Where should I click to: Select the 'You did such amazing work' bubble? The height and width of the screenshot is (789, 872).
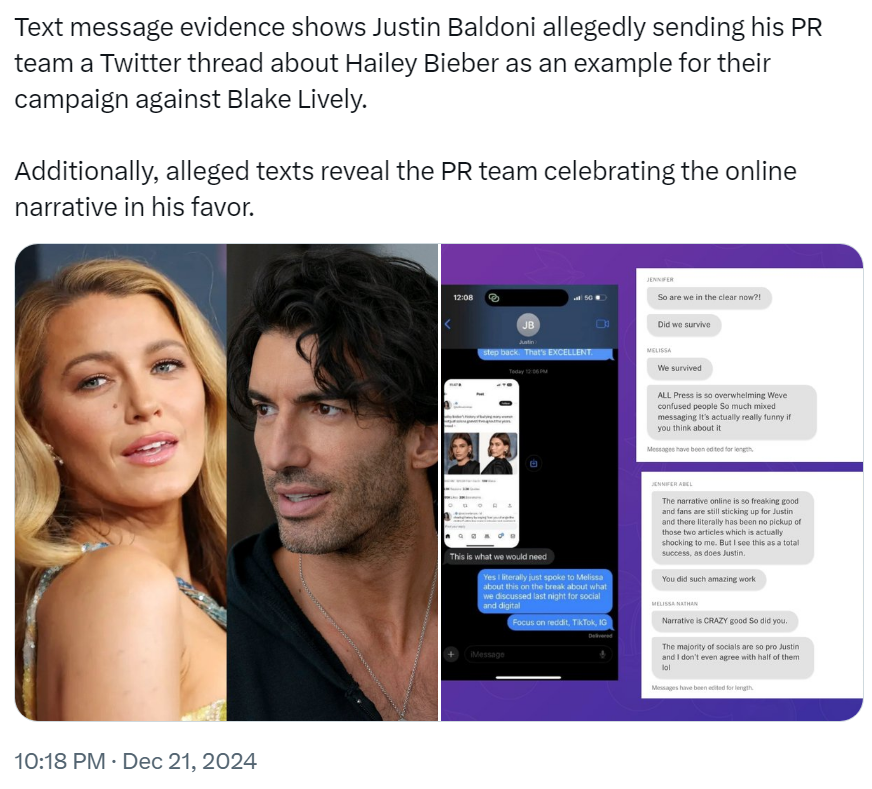[x=708, y=579]
